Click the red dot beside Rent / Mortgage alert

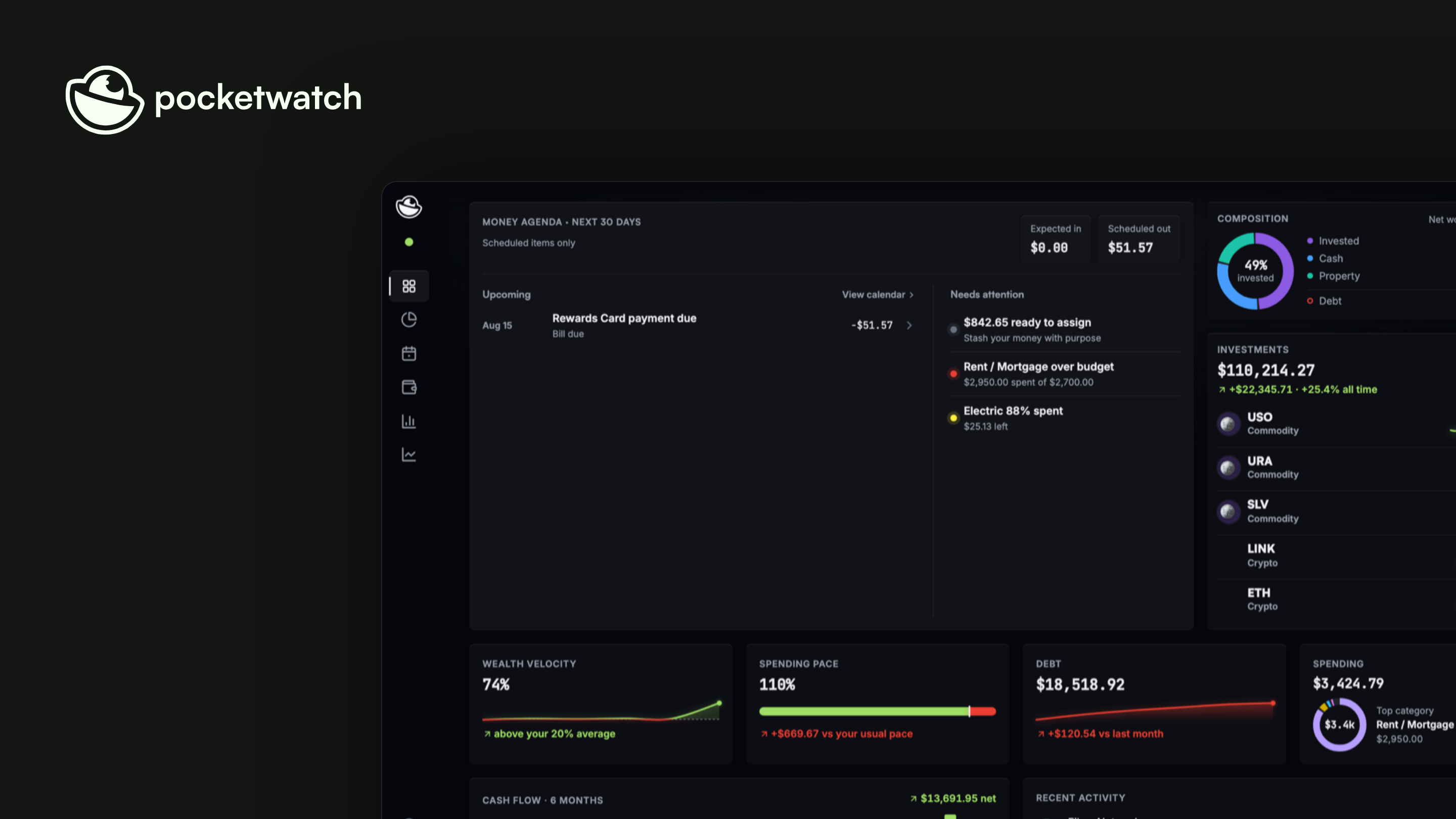click(x=953, y=374)
